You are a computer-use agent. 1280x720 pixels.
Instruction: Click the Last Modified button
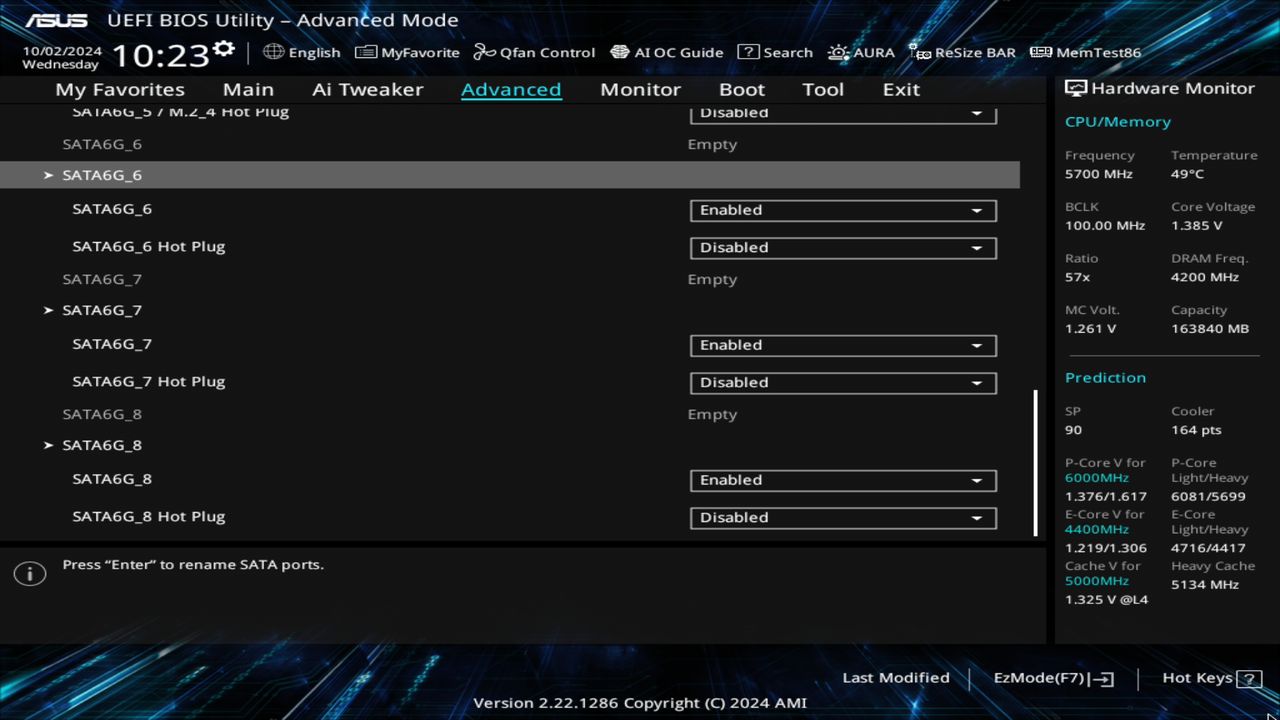coord(895,678)
